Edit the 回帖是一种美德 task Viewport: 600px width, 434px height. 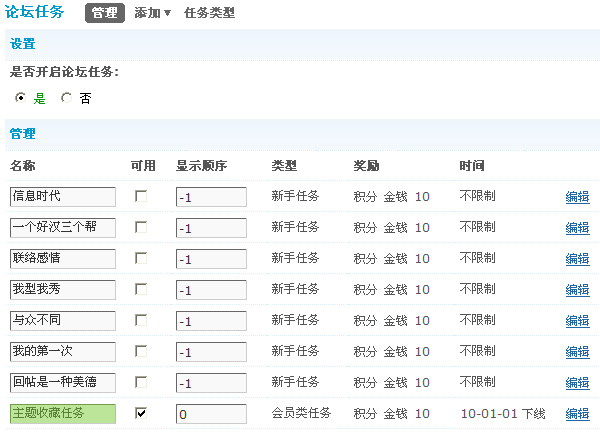577,383
